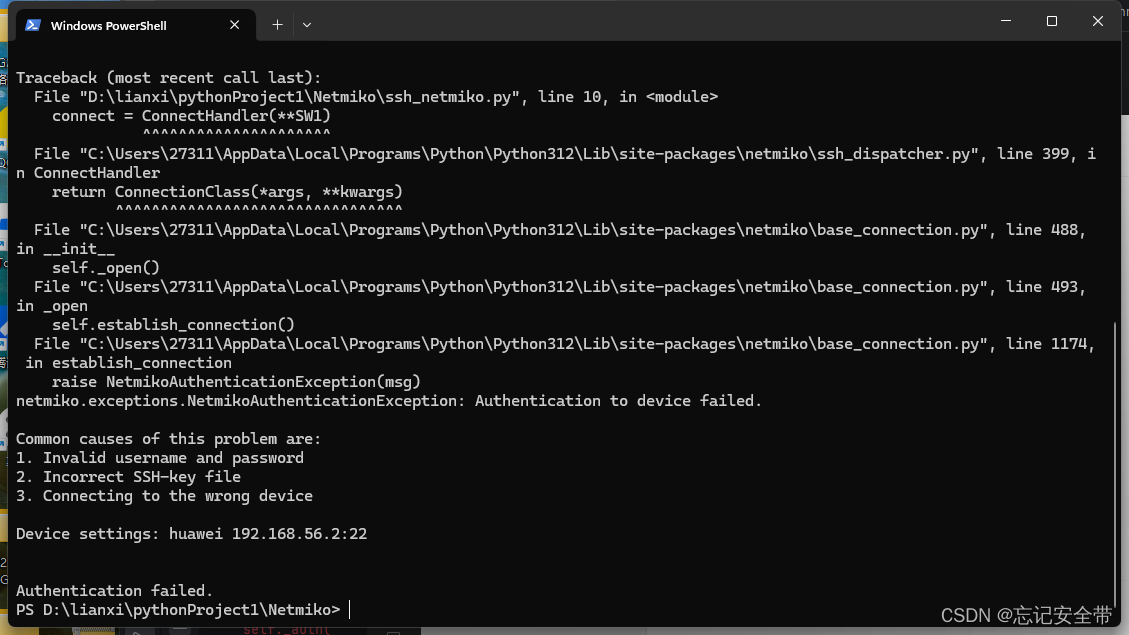Open a new terminal tab with the plus icon
This screenshot has width=1129, height=635.
click(x=277, y=25)
